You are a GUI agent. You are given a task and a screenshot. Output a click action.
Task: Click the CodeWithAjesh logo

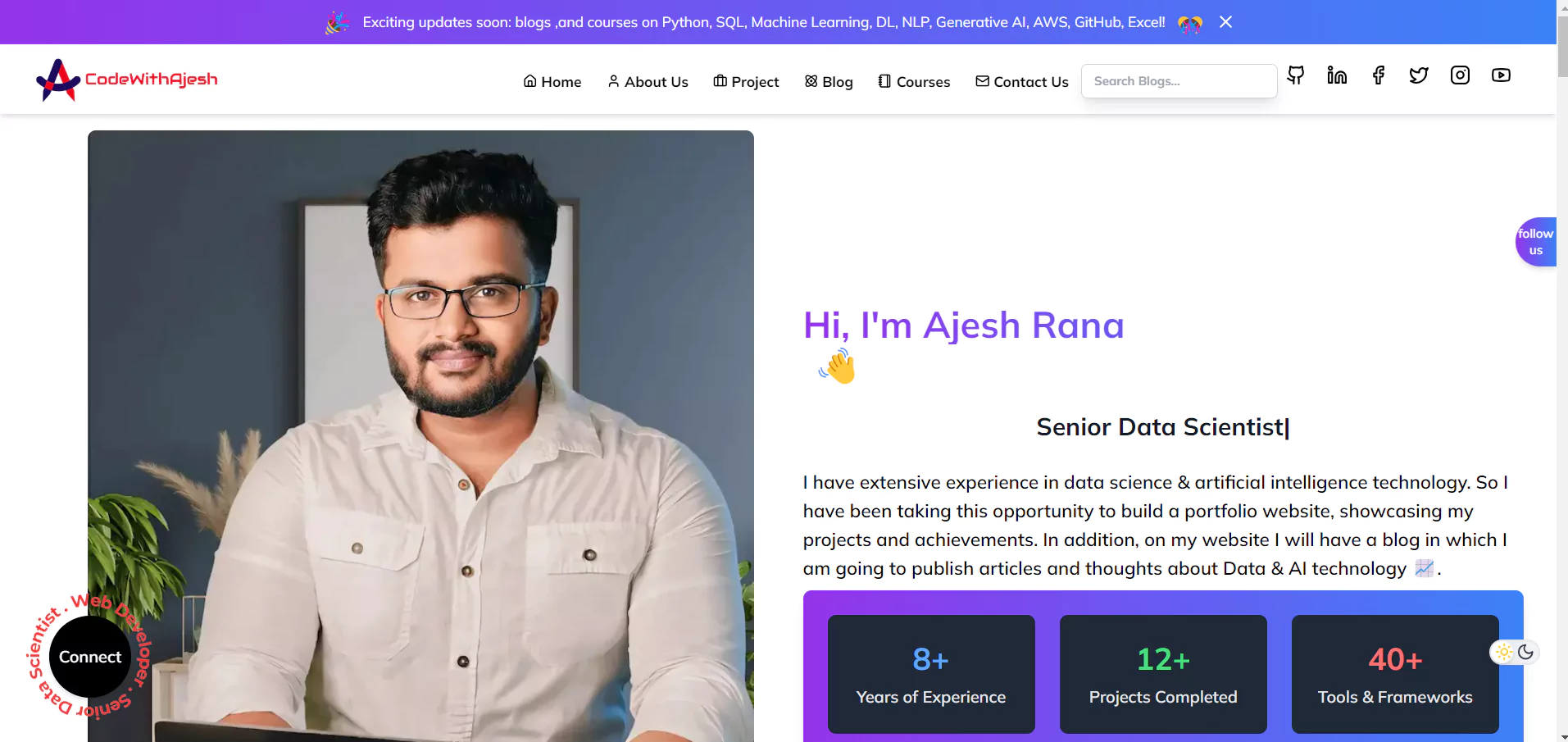pos(127,80)
